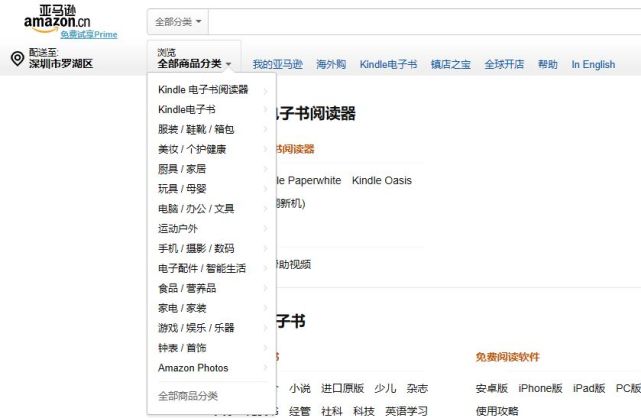This screenshot has width=641, height=418.
Task: Open 我的亚马逊 nav link
Action: (278, 64)
